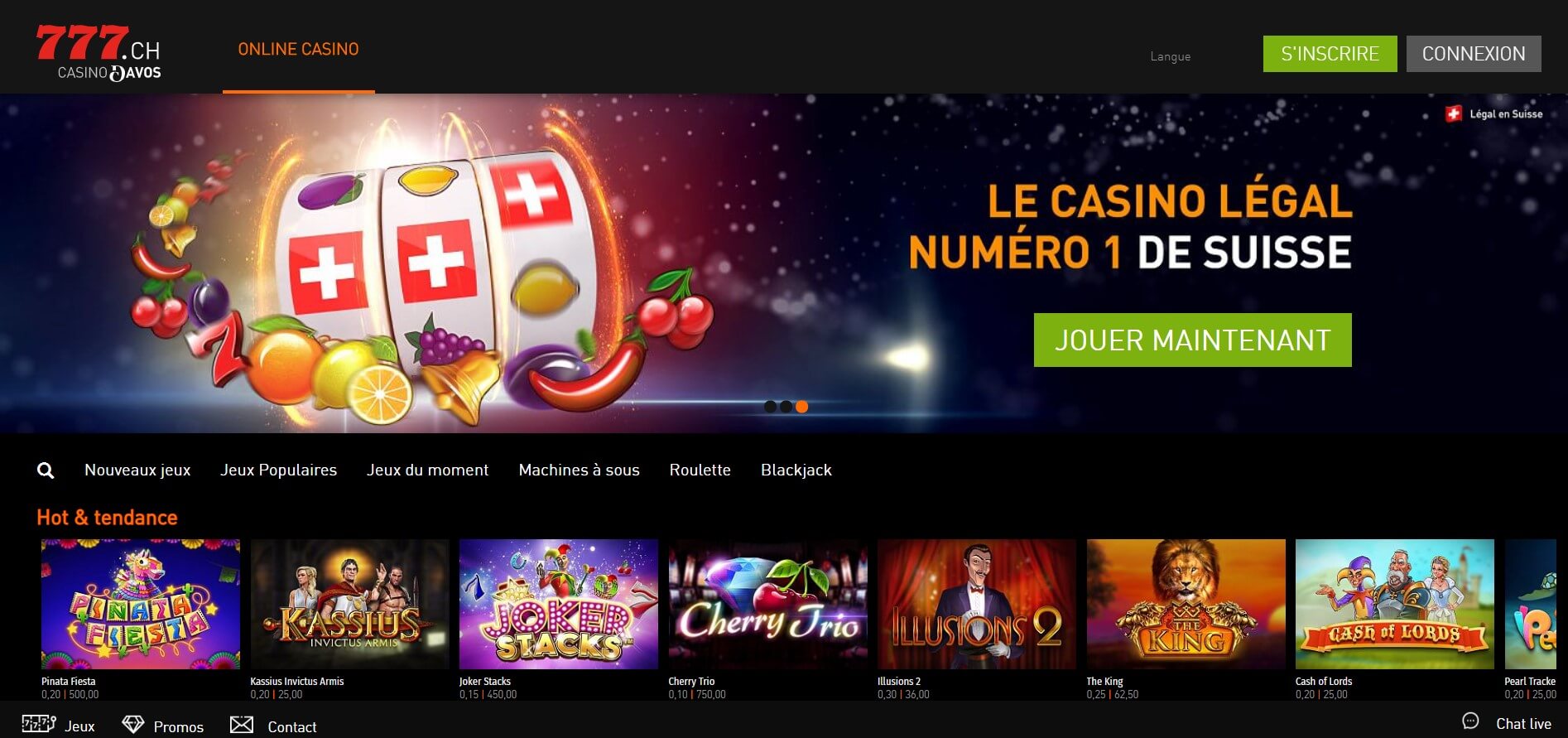Select the second carousel slide dot
The width and height of the screenshot is (1568, 738).
[786, 407]
